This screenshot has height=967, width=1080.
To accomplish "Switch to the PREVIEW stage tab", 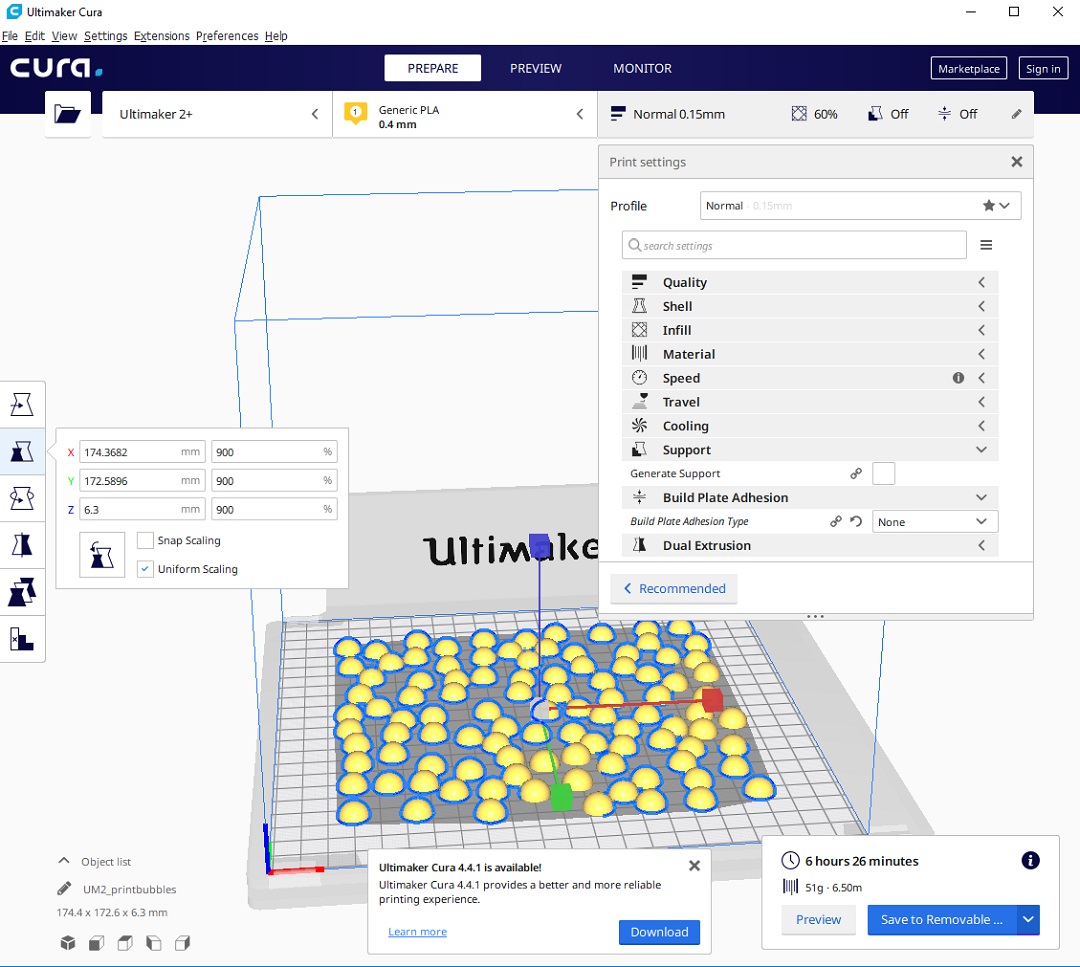I will coord(536,68).
